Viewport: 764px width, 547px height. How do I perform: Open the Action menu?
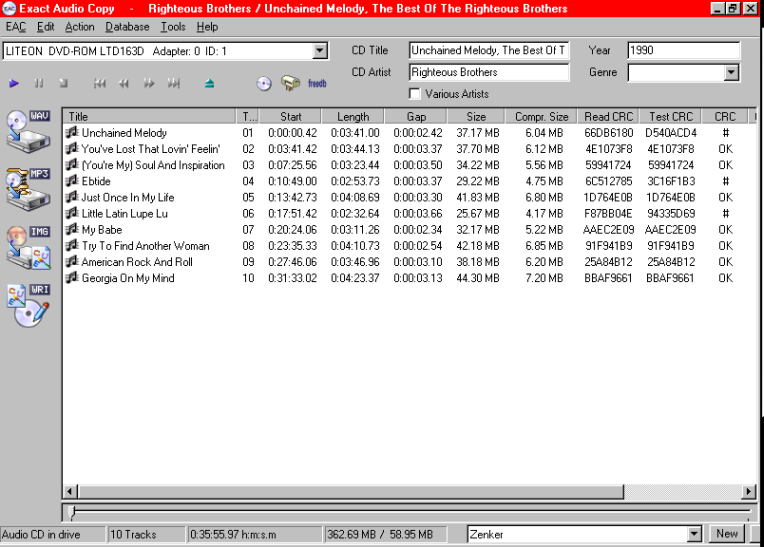point(80,27)
